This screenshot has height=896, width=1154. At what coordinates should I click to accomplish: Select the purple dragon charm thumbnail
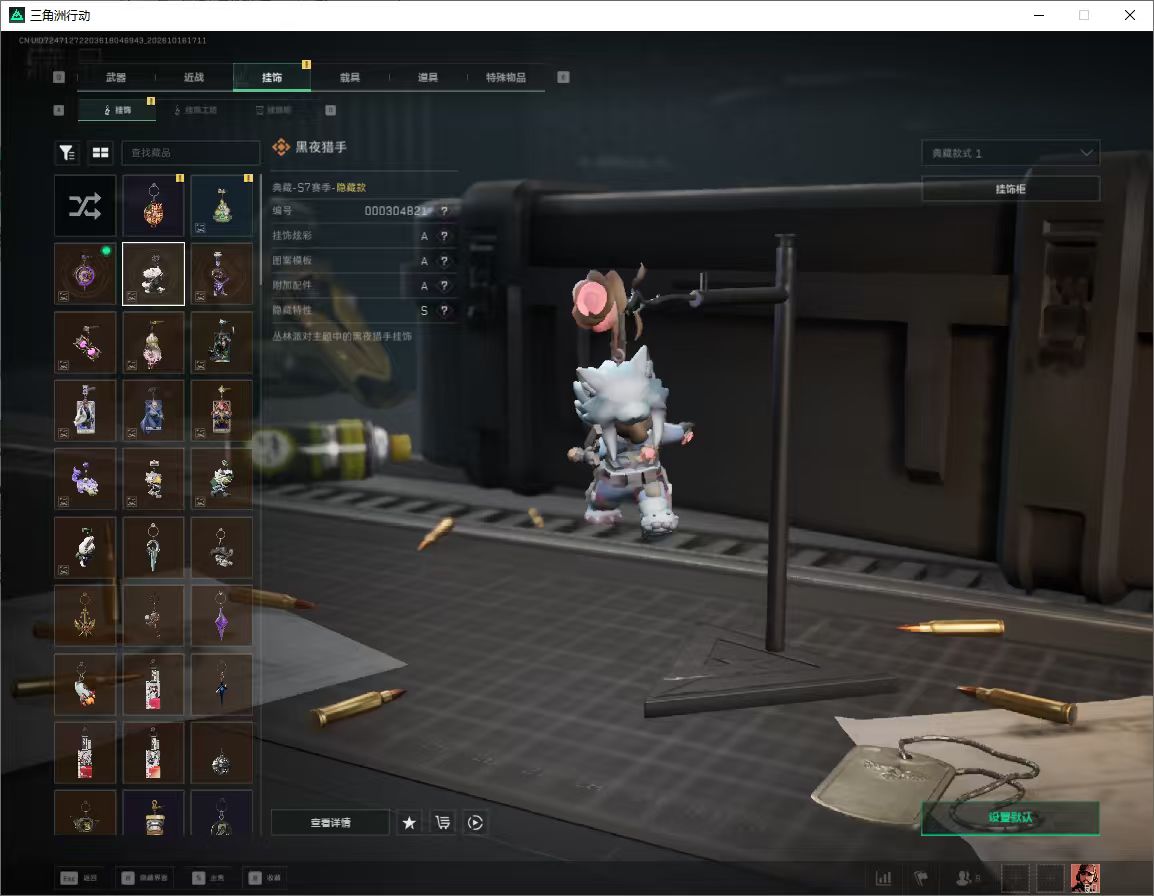coord(85,479)
